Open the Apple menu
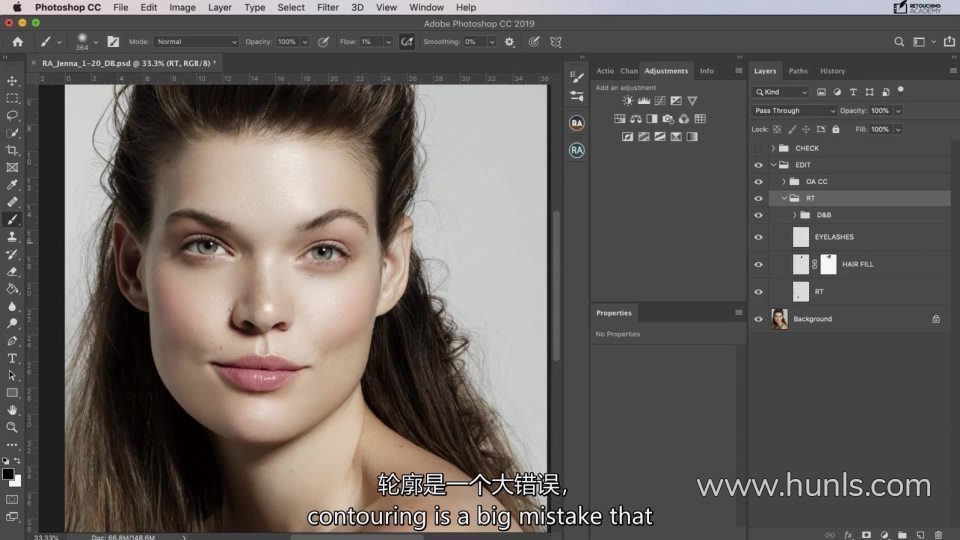The width and height of the screenshot is (960, 540). 17,7
